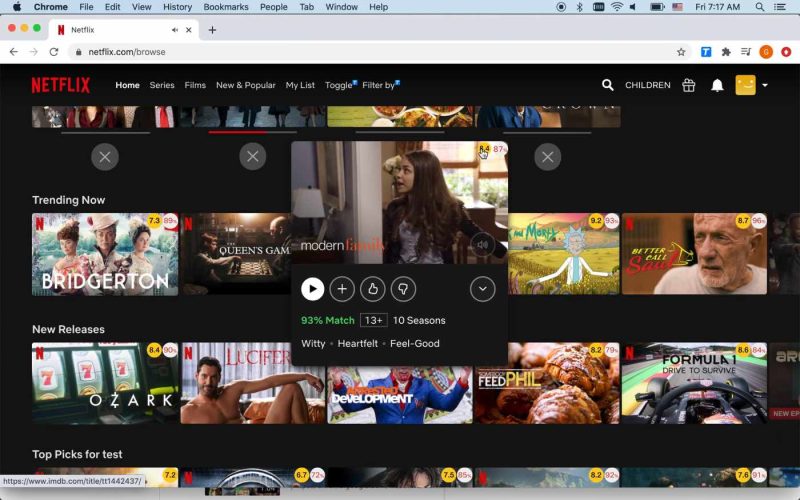Image resolution: width=800 pixels, height=500 pixels.
Task: Click Better Call Saul's 8.7 rating badge
Action: pyautogui.click(x=743, y=221)
